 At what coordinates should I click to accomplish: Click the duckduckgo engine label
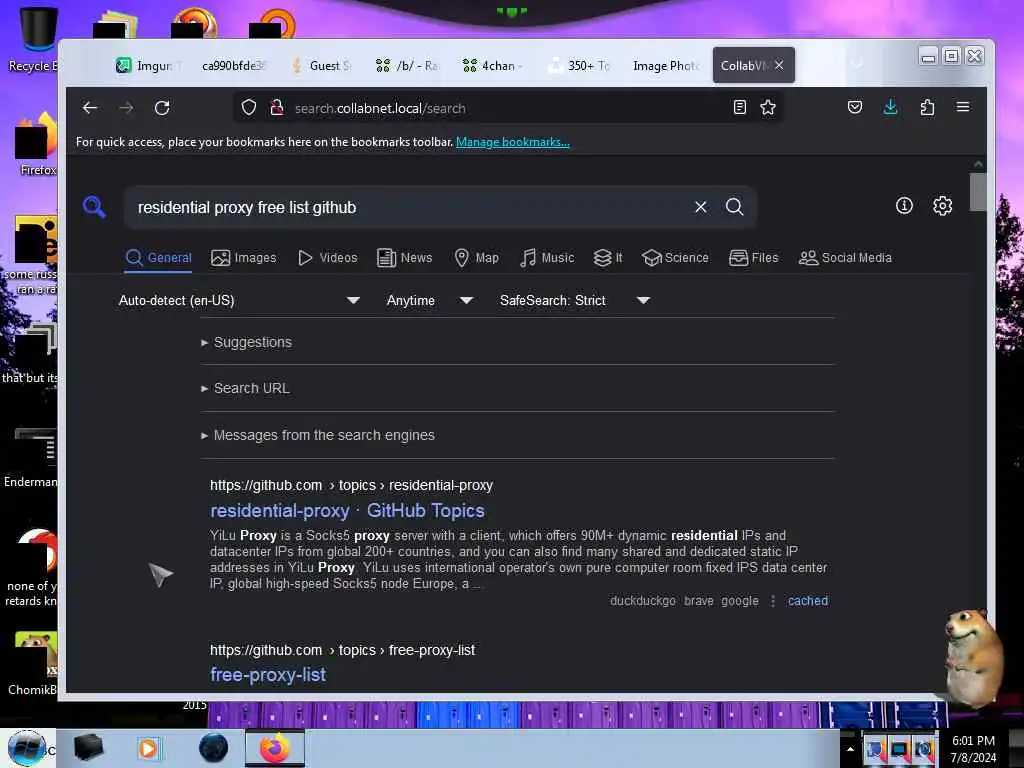coord(643,601)
